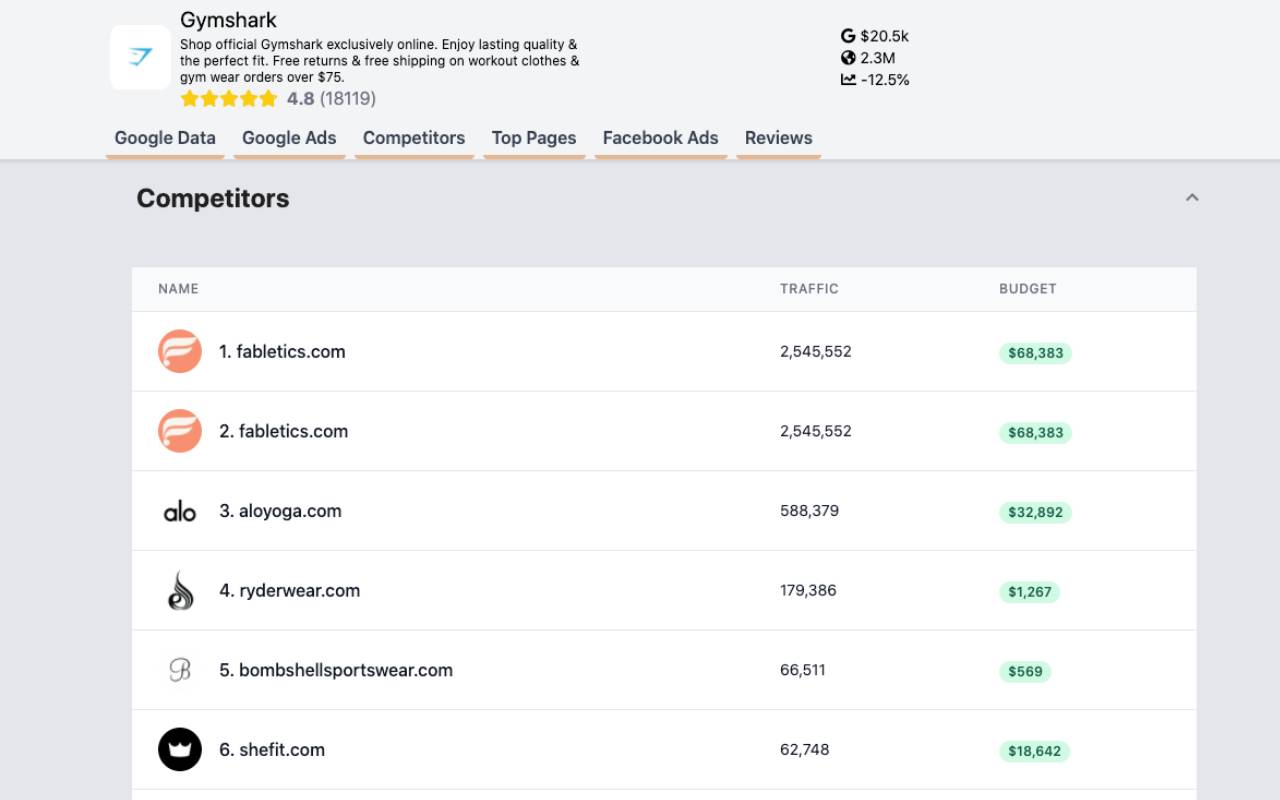Click the ryderwear.com flame logo
The image size is (1280, 800).
point(180,591)
